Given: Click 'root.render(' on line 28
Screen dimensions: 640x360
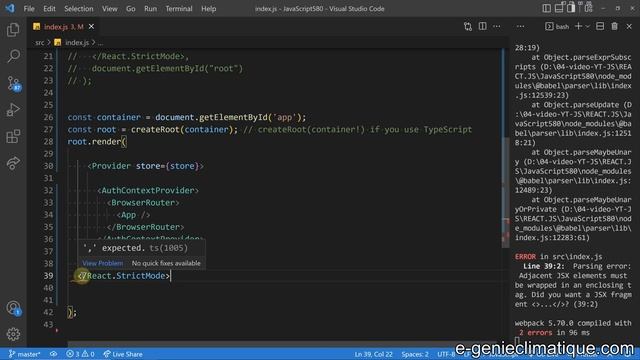Looking at the screenshot, I should coord(97,142).
